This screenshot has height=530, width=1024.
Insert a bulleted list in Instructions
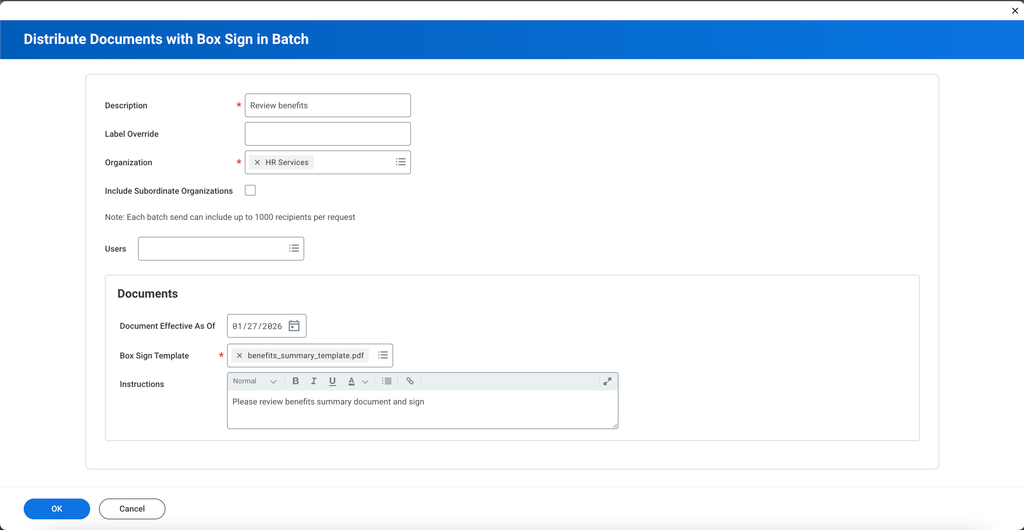[387, 381]
